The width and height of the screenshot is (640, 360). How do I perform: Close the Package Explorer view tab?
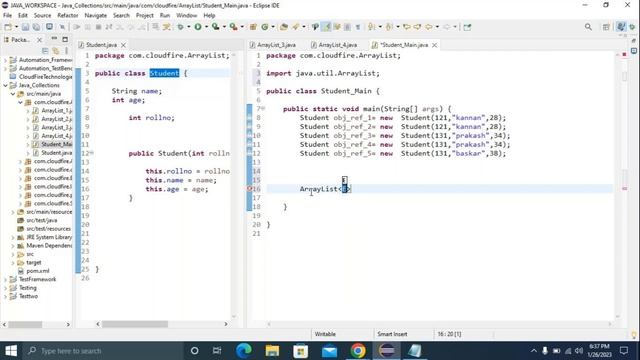click(x=39, y=40)
